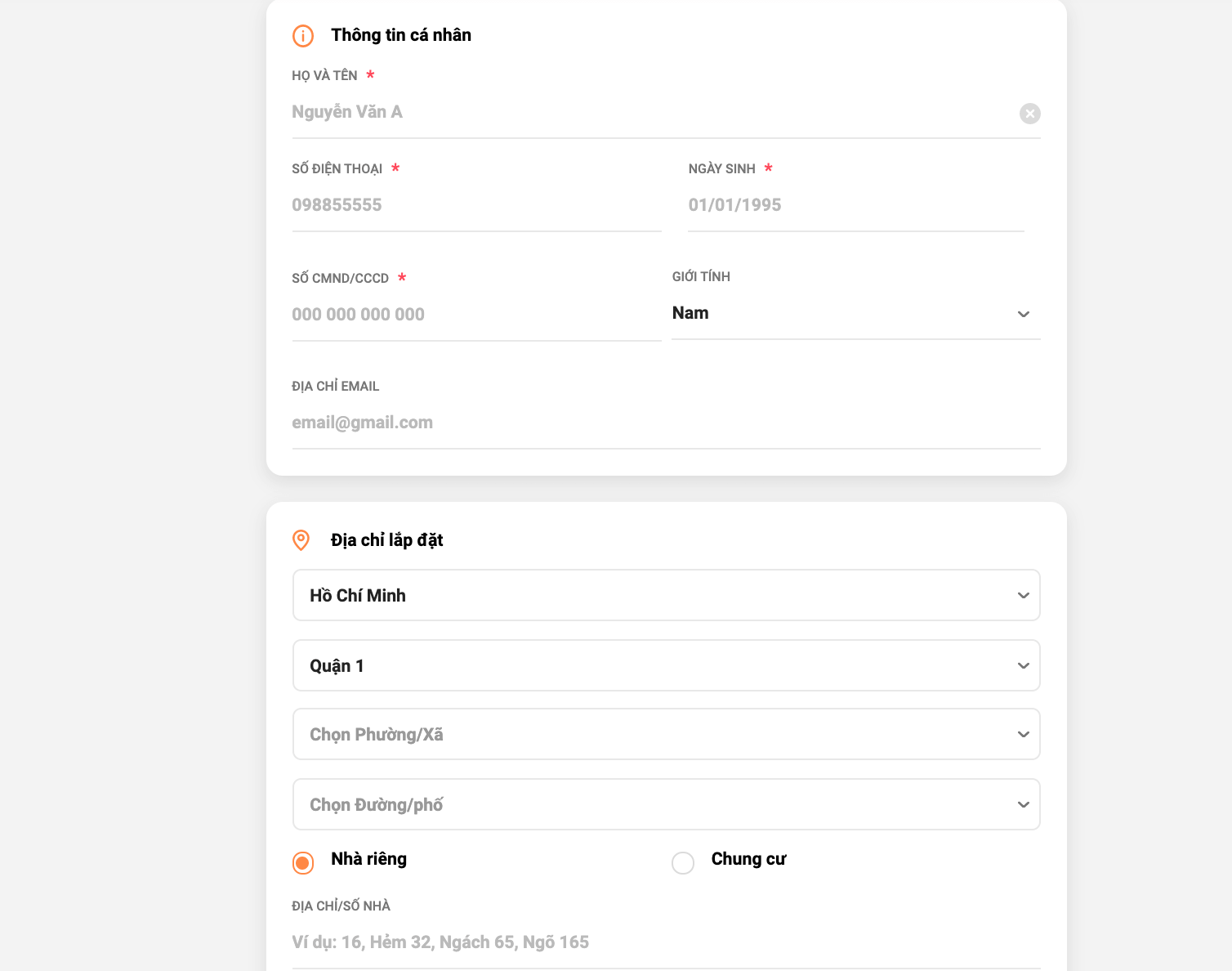This screenshot has height=971, width=1232.
Task: Open the Giới tính dropdown showing Nam
Action: click(855, 314)
